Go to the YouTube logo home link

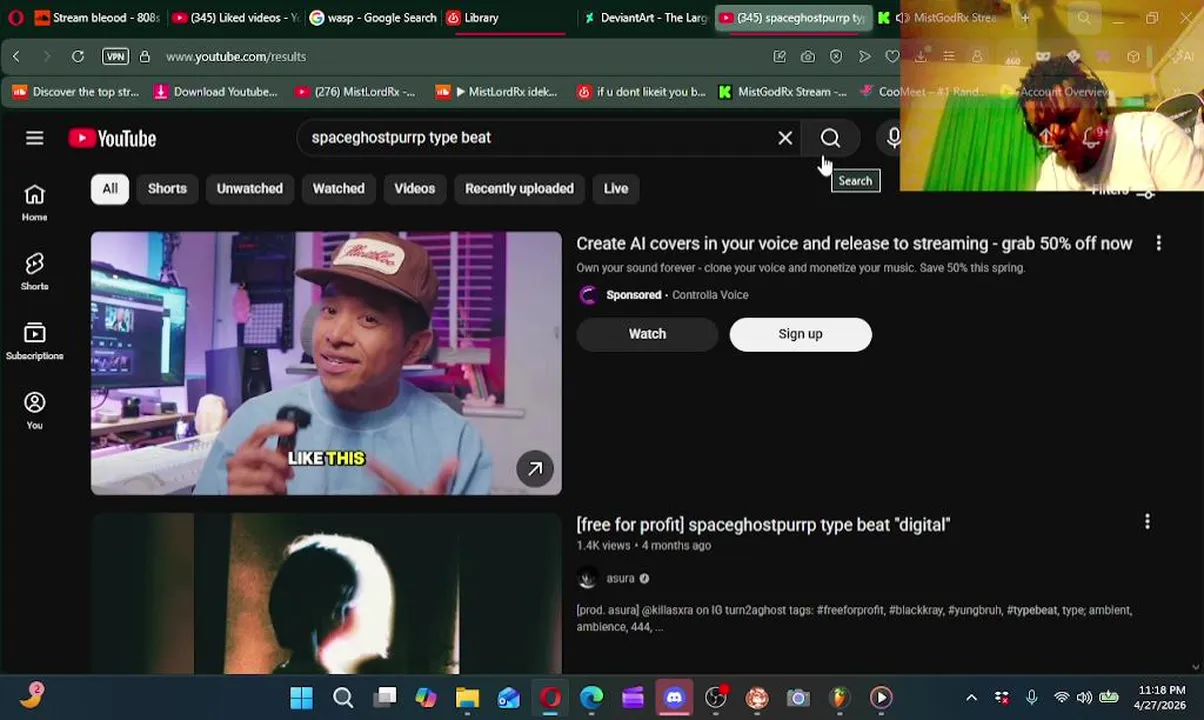click(x=112, y=138)
